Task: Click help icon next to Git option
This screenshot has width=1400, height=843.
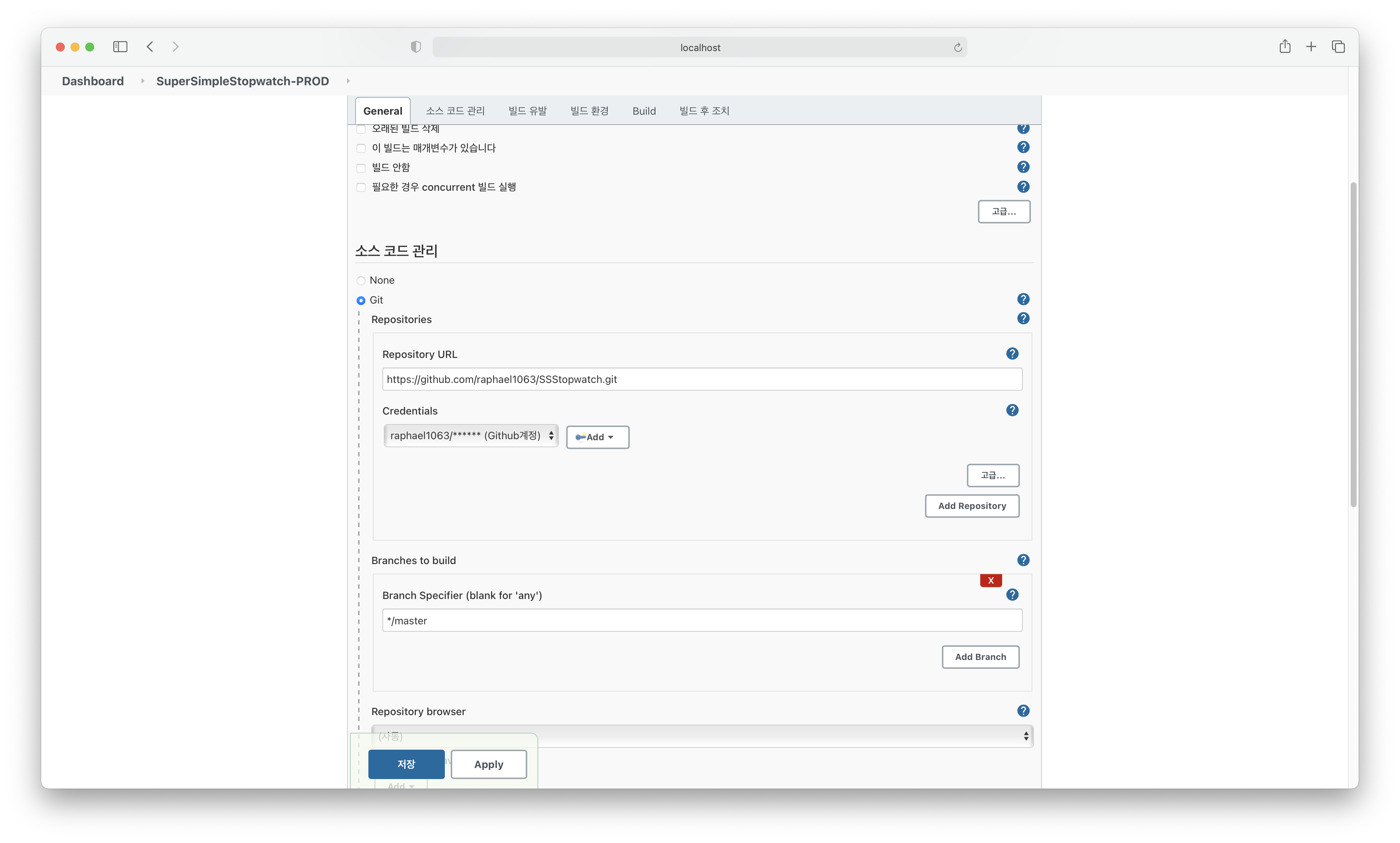Action: pyautogui.click(x=1023, y=299)
